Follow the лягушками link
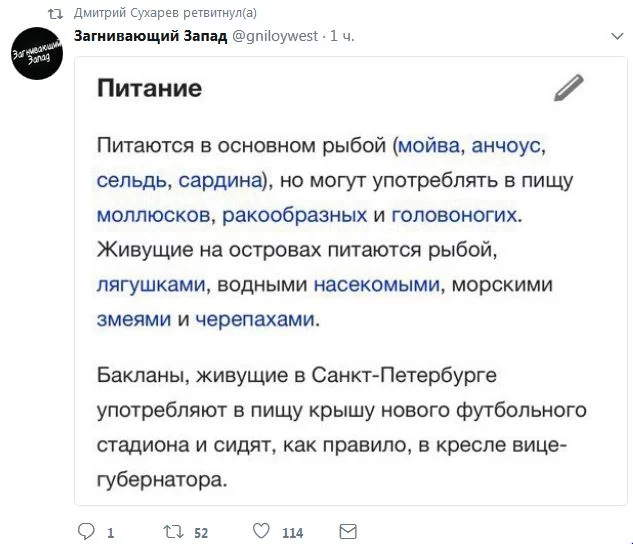 point(151,285)
